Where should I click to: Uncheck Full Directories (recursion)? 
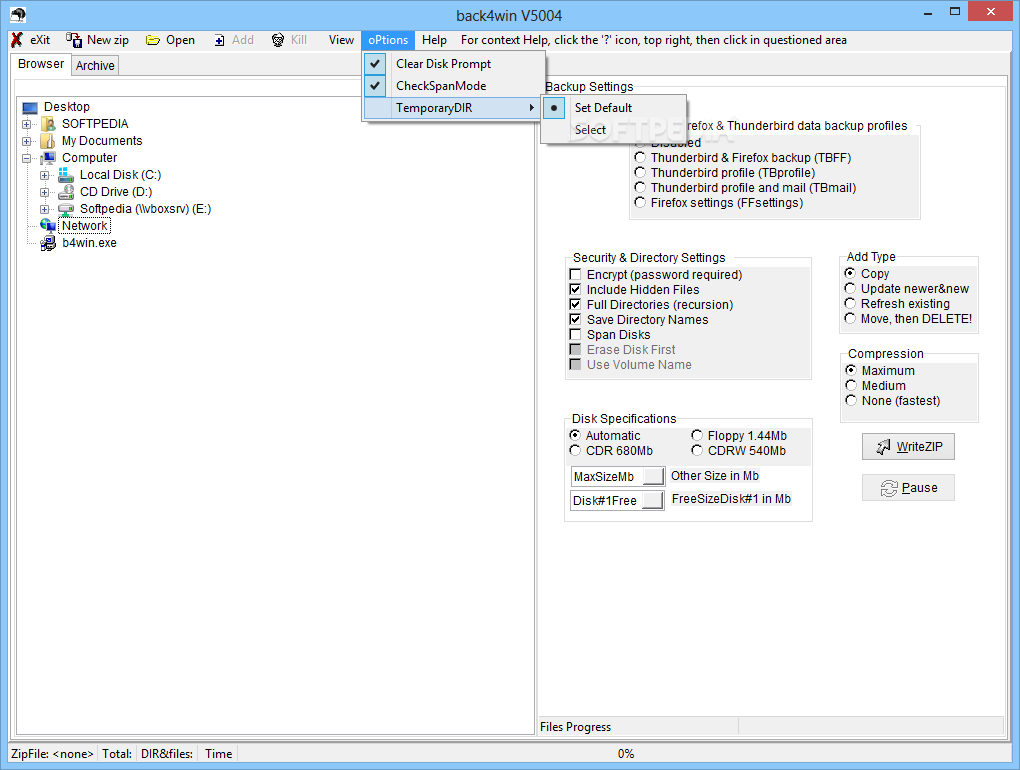click(575, 304)
